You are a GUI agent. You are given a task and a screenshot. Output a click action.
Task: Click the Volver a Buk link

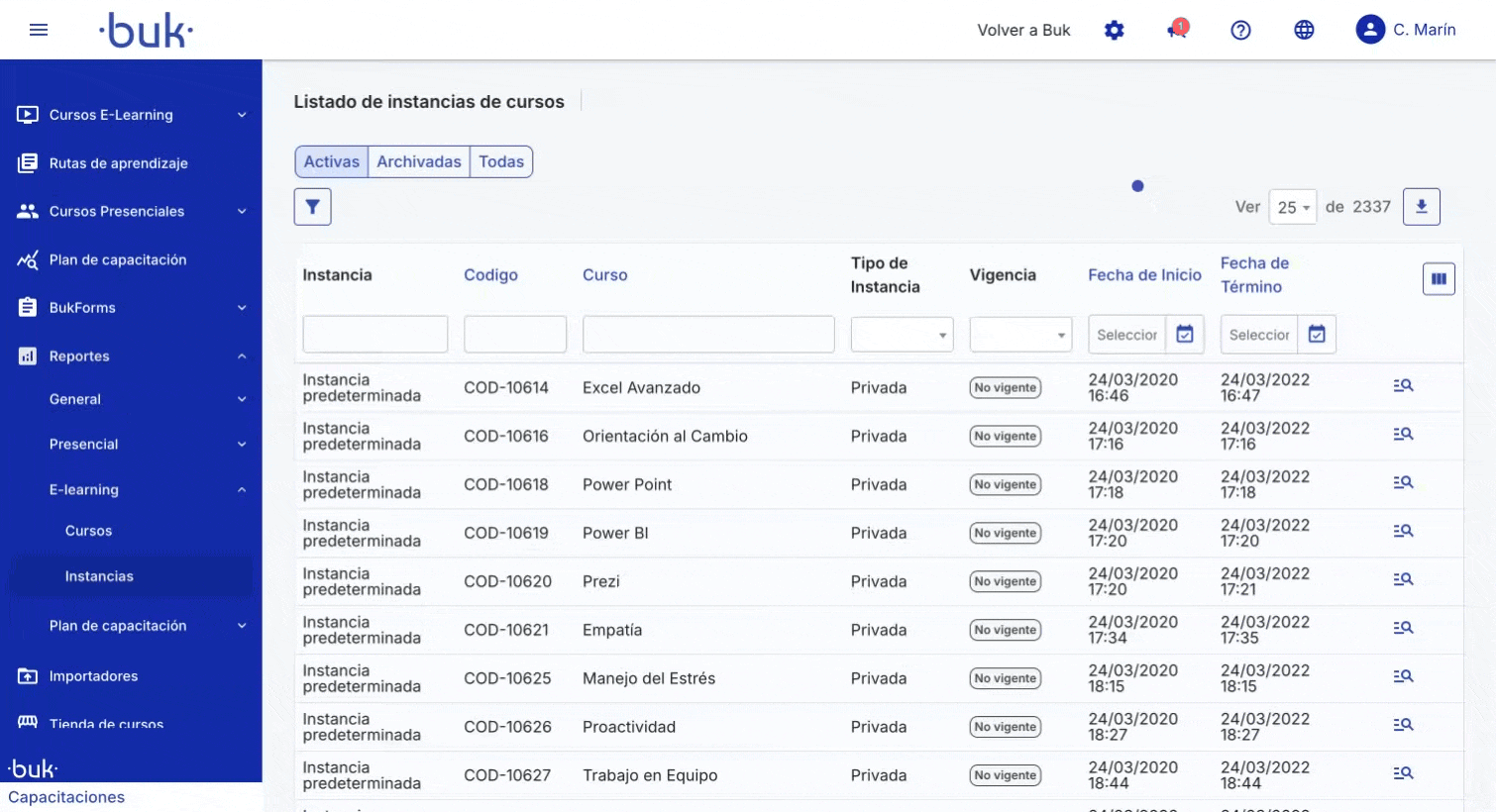[1023, 30]
